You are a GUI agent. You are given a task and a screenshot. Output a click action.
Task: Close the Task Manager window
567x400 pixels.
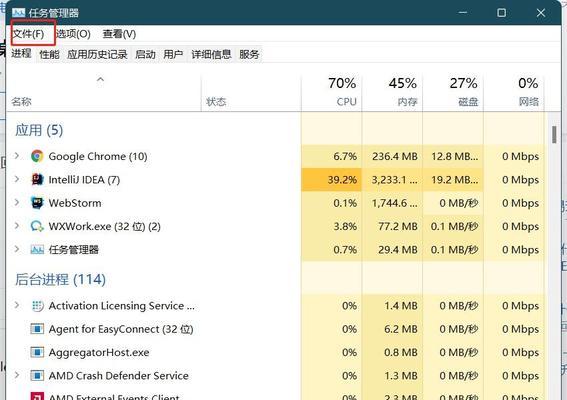541,13
